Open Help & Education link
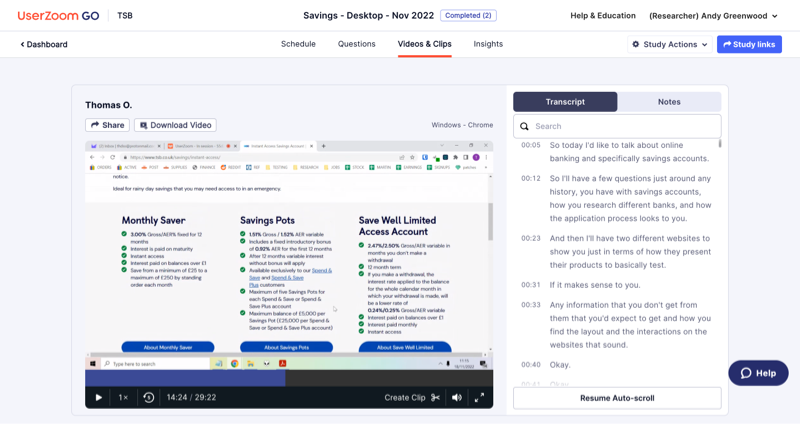Viewport: 800px width, 424px height. [x=603, y=16]
